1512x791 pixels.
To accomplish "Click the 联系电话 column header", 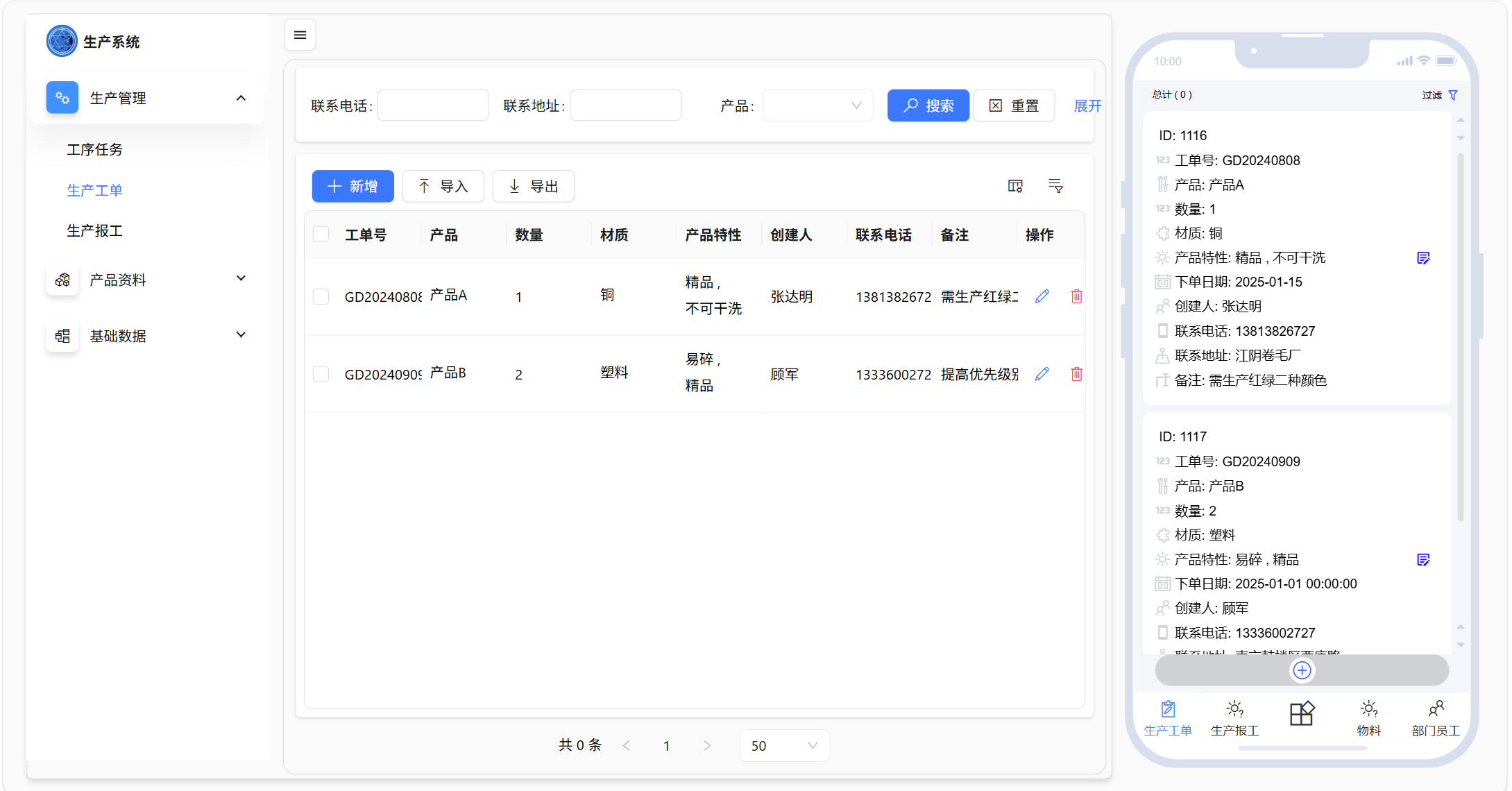I will pyautogui.click(x=883, y=235).
